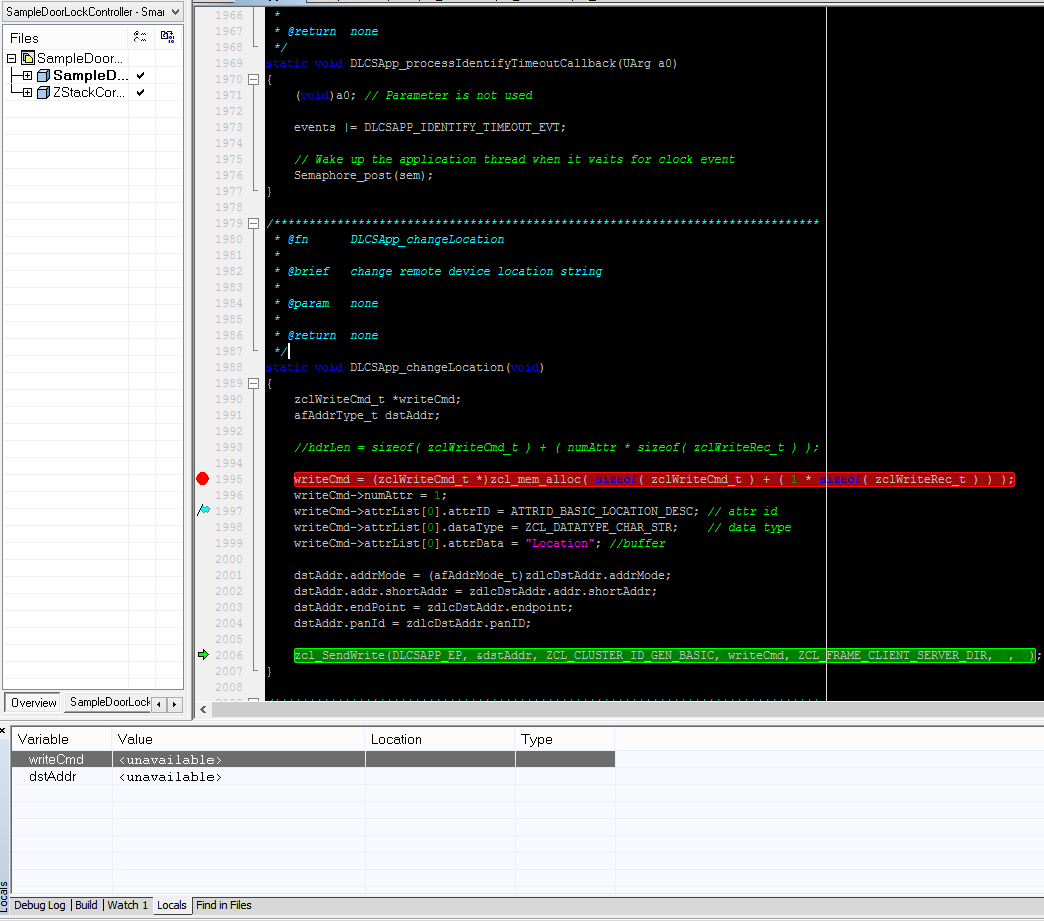The image size is (1044, 921).
Task: Open the Find in Files tab
Action: pyautogui.click(x=223, y=905)
